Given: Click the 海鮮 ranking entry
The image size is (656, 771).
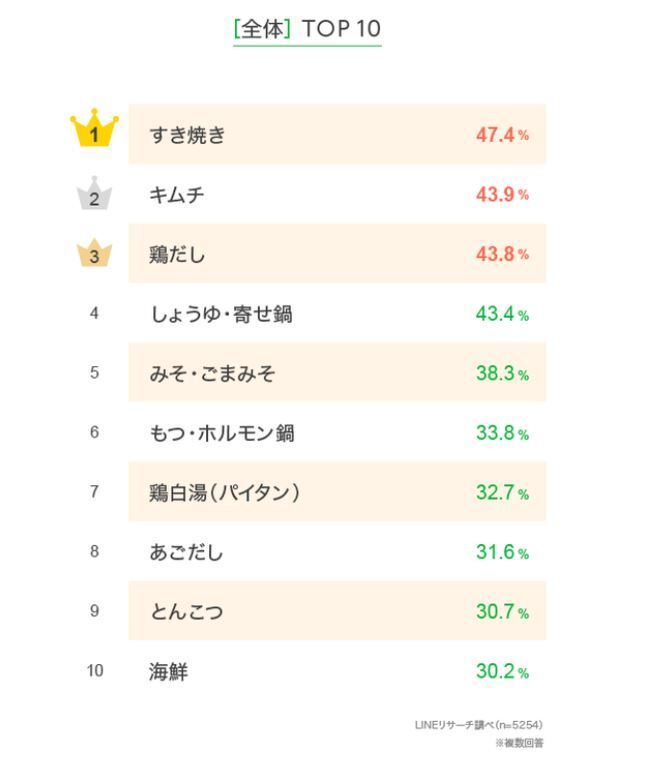Looking at the screenshot, I should click(x=168, y=671).
